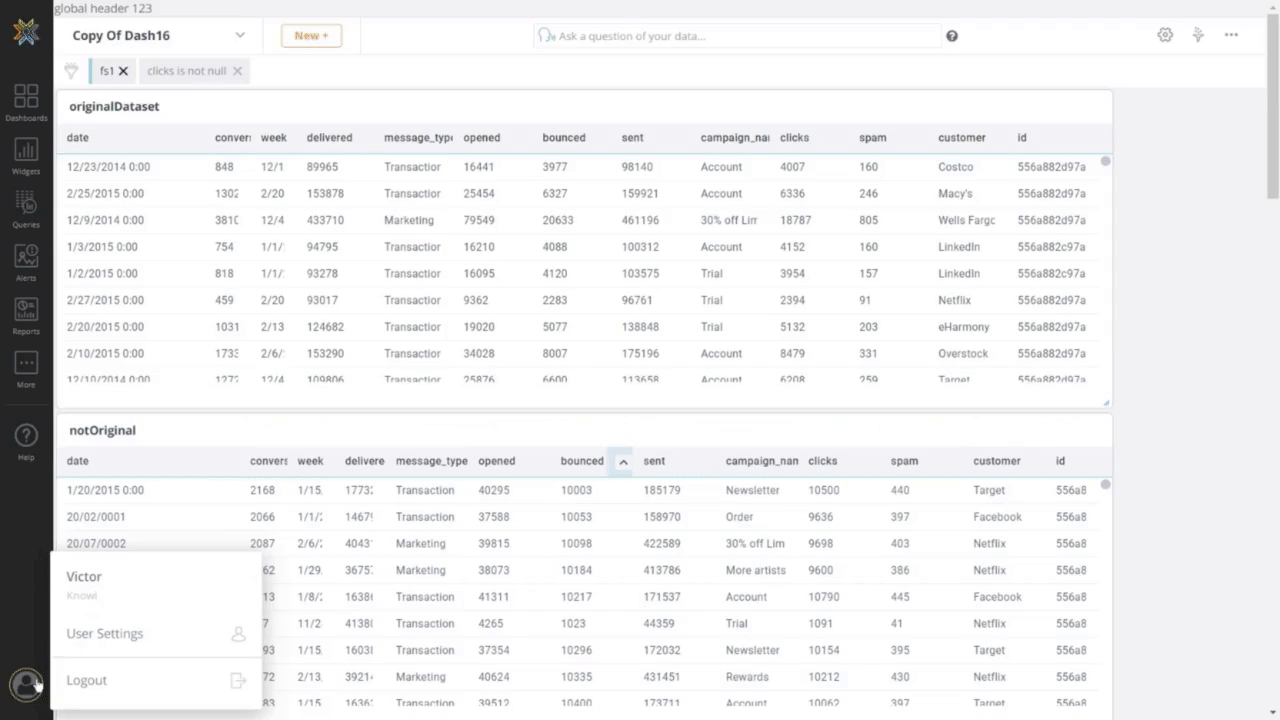Toggle sort arrow on bounced column
Image resolution: width=1280 pixels, height=720 pixels.
[x=623, y=462]
